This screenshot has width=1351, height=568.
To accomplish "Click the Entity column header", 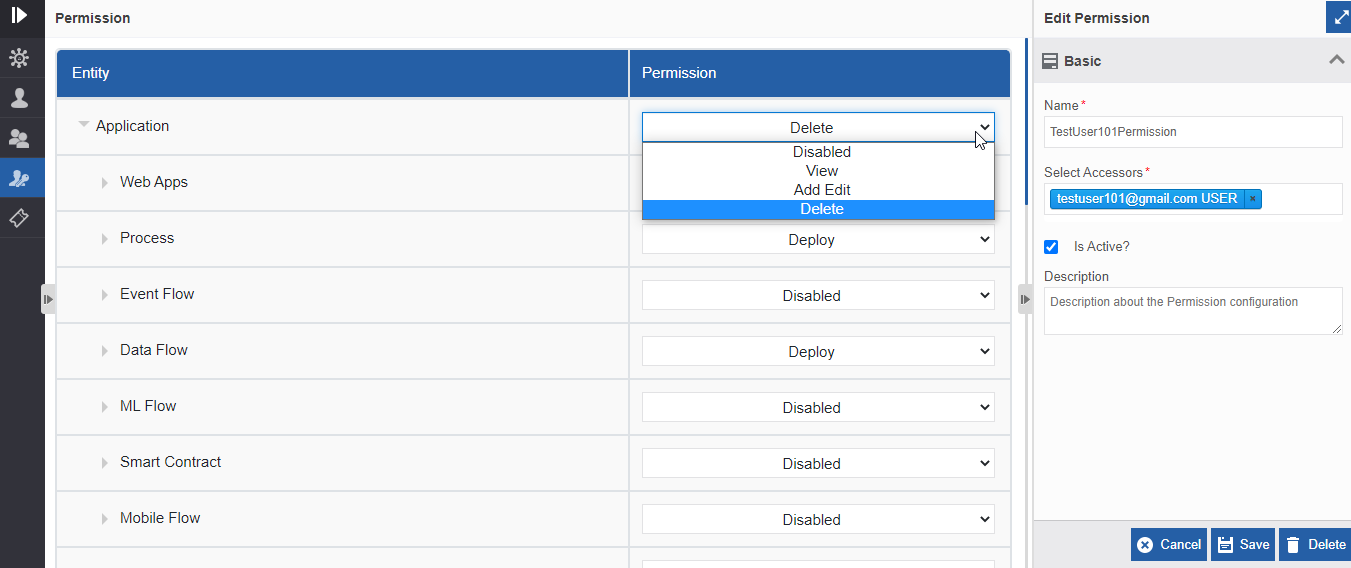I will point(343,73).
